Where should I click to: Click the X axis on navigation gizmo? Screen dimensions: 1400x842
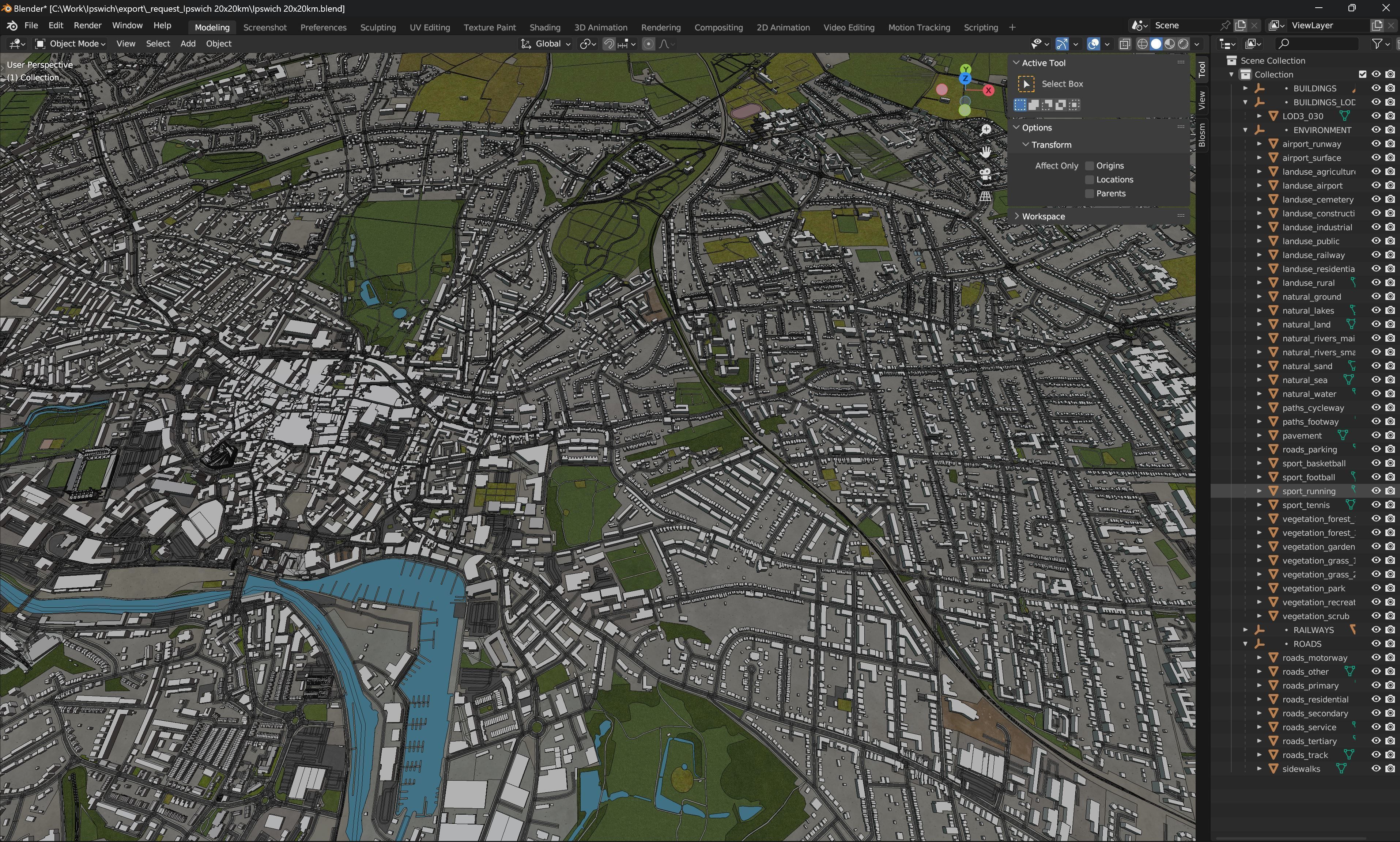[989, 90]
